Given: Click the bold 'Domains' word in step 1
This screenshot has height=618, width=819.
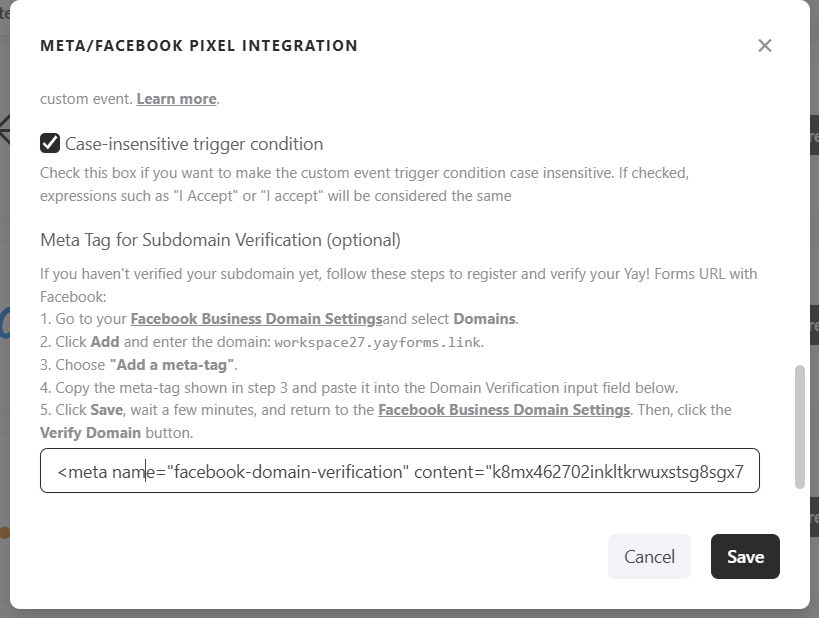Looking at the screenshot, I should pyautogui.click(x=485, y=319).
